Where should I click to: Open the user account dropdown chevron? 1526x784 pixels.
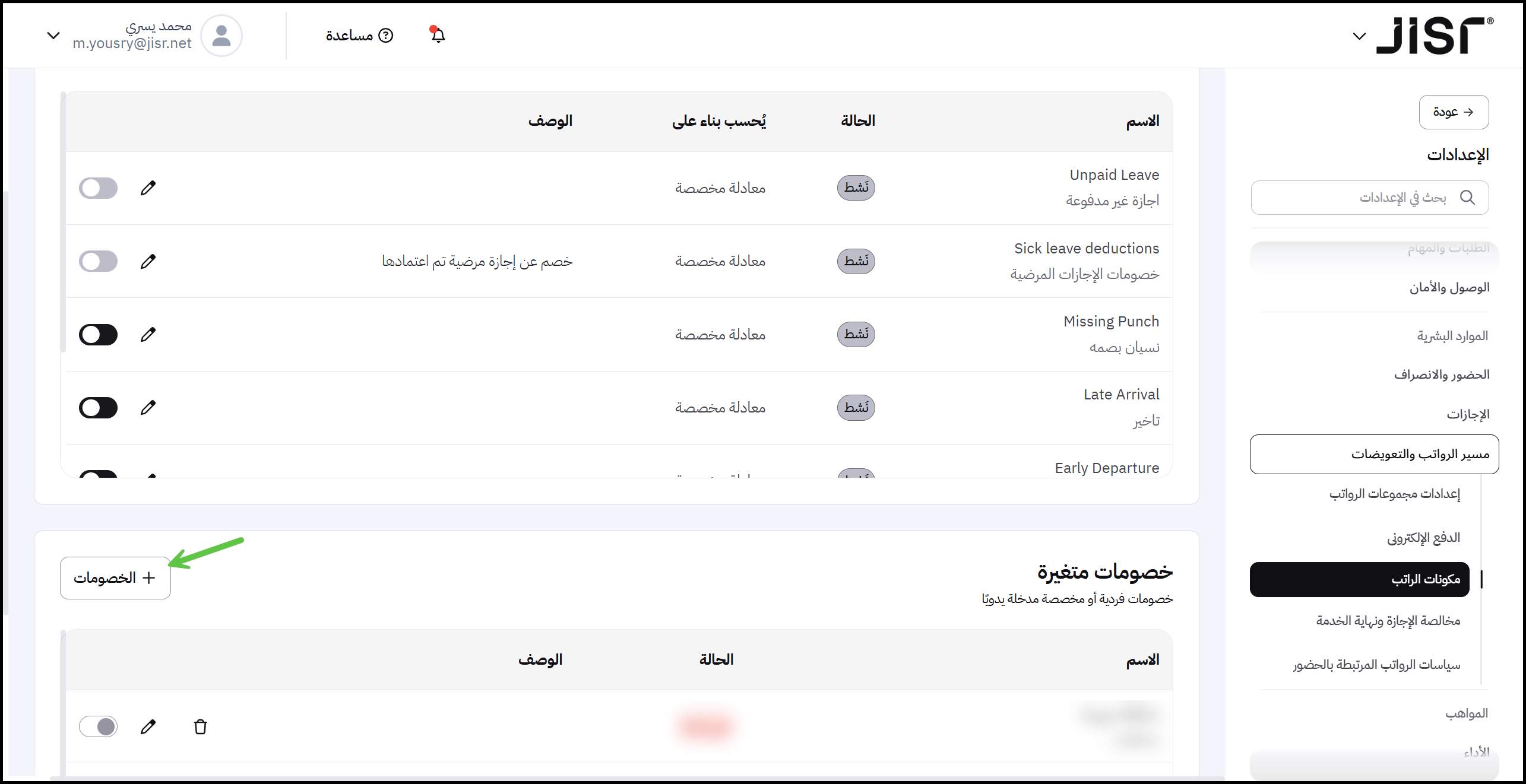click(53, 36)
